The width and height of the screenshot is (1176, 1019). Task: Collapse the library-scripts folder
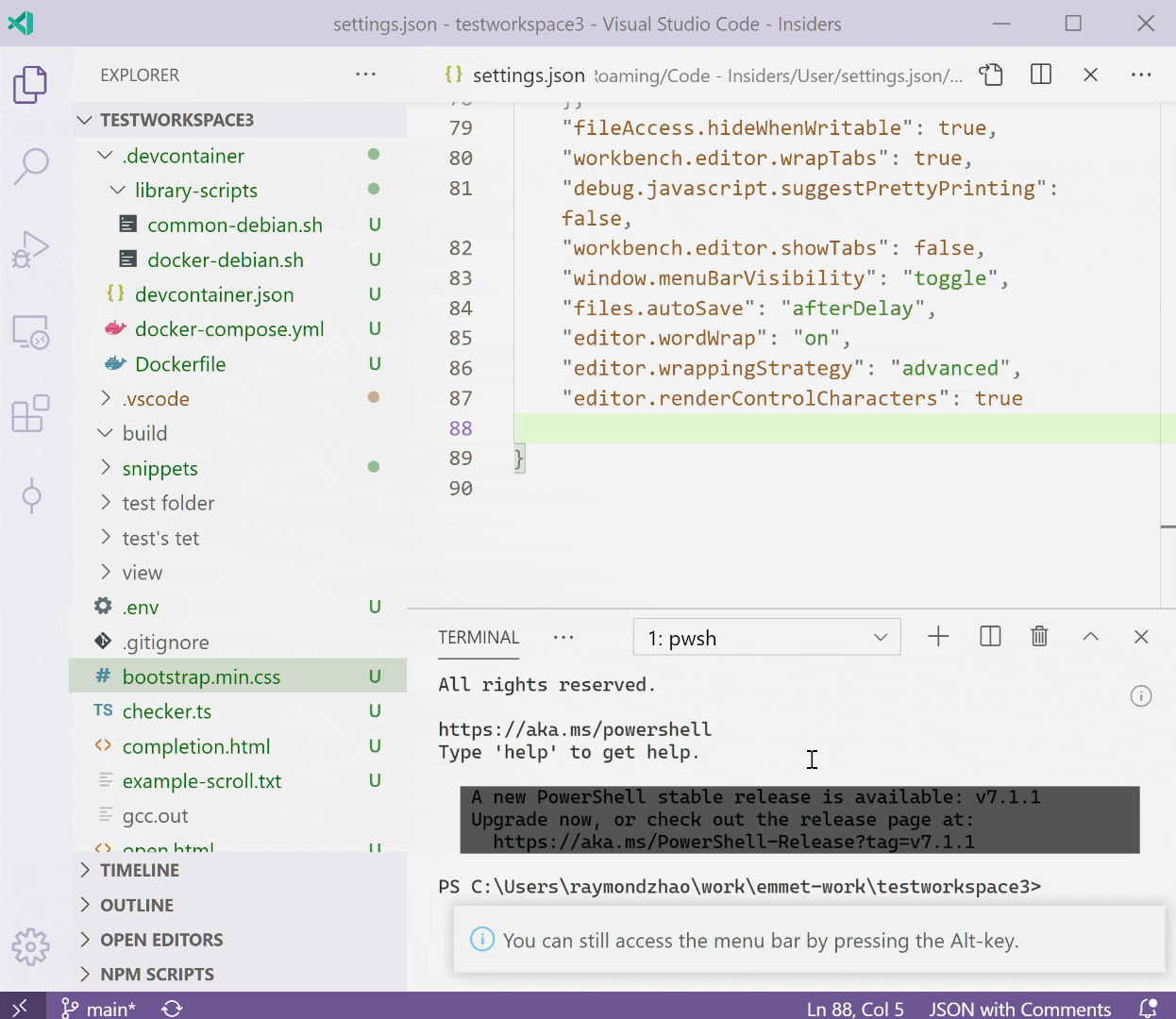(238, 191)
